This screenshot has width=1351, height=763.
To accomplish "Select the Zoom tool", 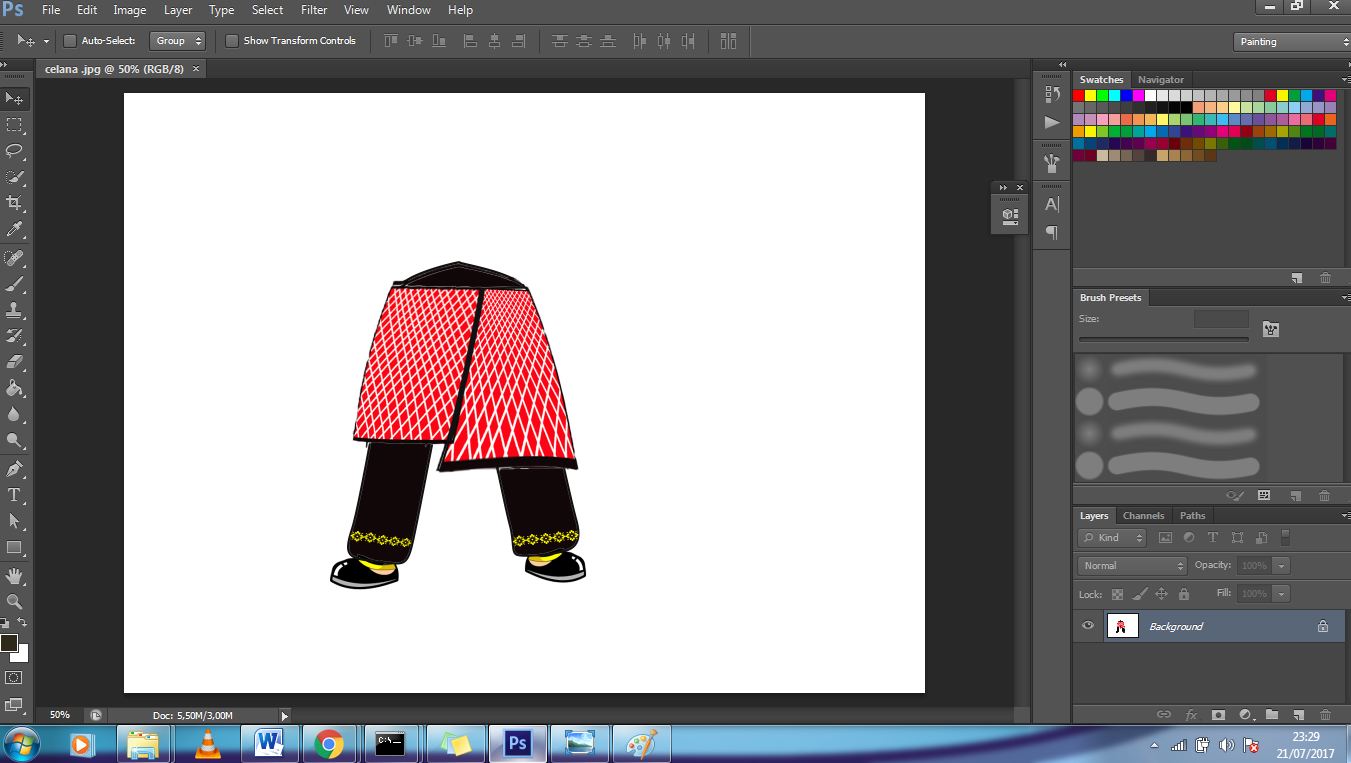I will (15, 601).
